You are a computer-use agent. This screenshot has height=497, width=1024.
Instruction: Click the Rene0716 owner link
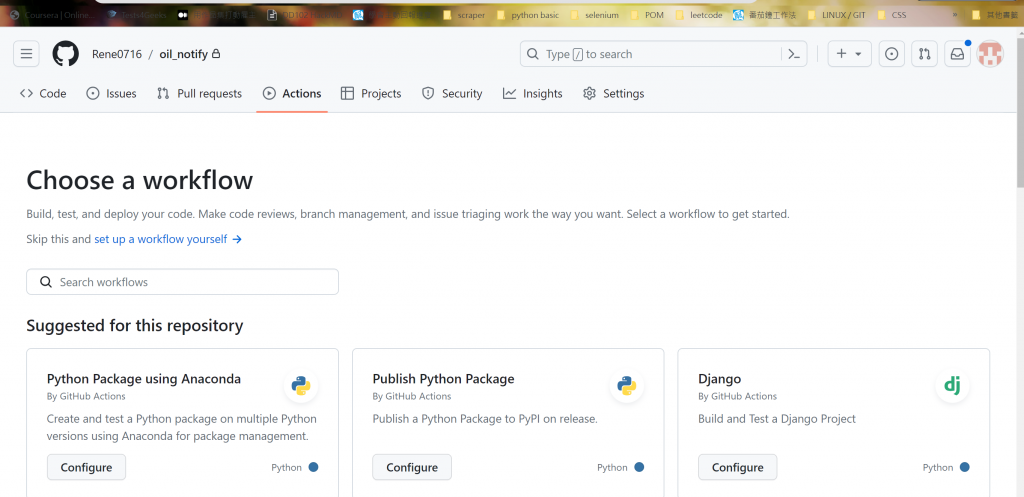[x=116, y=54]
